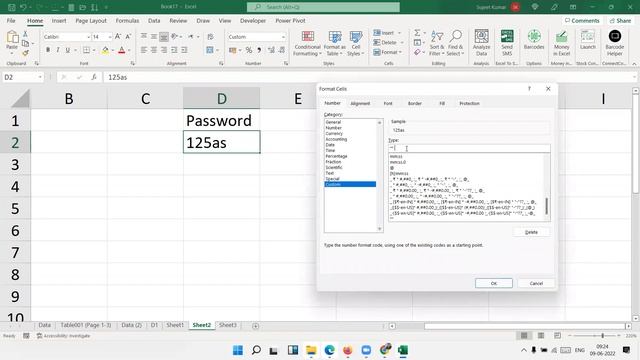Image resolution: width=640 pixels, height=360 pixels.
Task: Open Find & Select menu
Action: [x=455, y=43]
